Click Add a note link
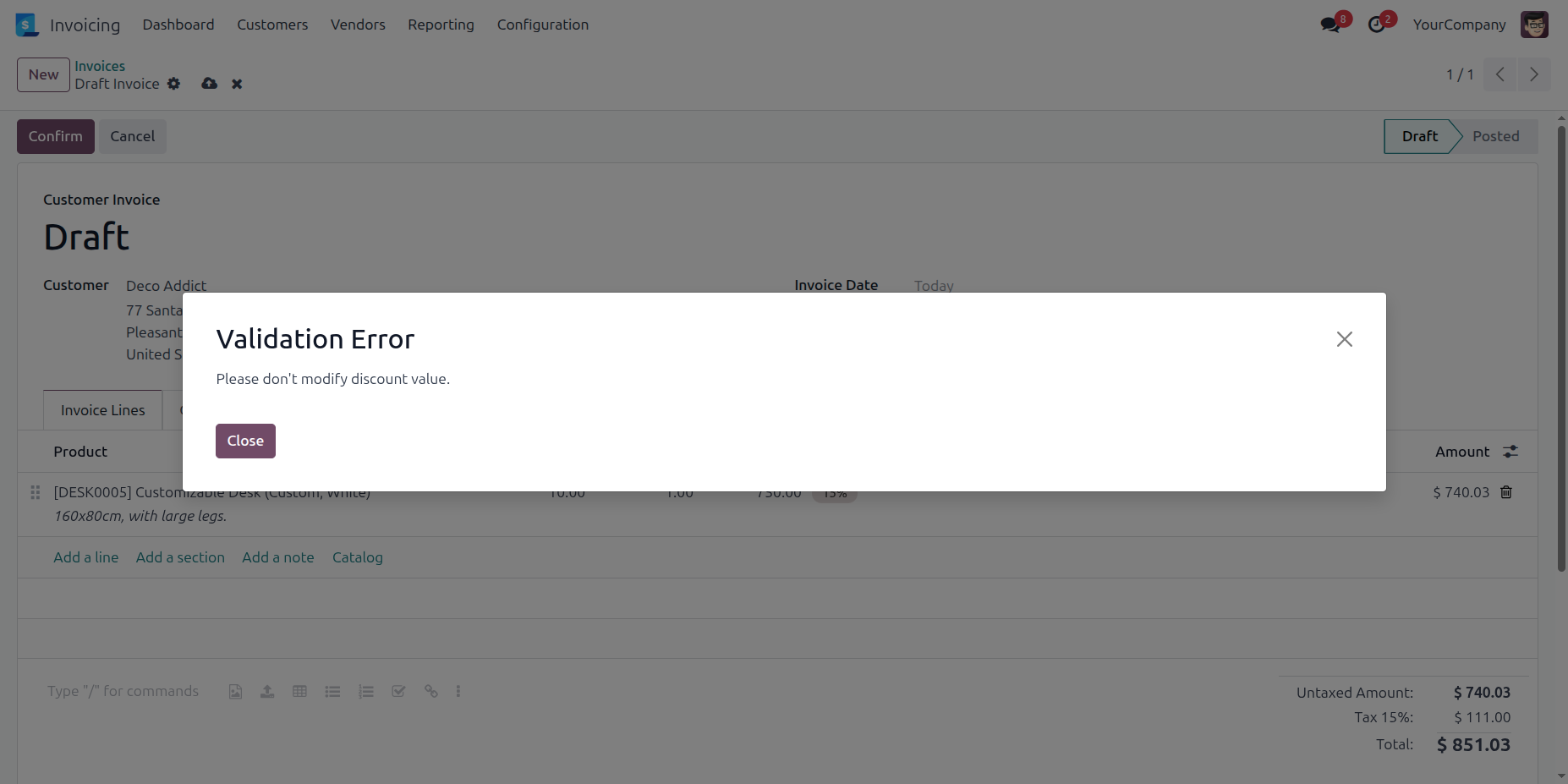The width and height of the screenshot is (1568, 784). (278, 557)
